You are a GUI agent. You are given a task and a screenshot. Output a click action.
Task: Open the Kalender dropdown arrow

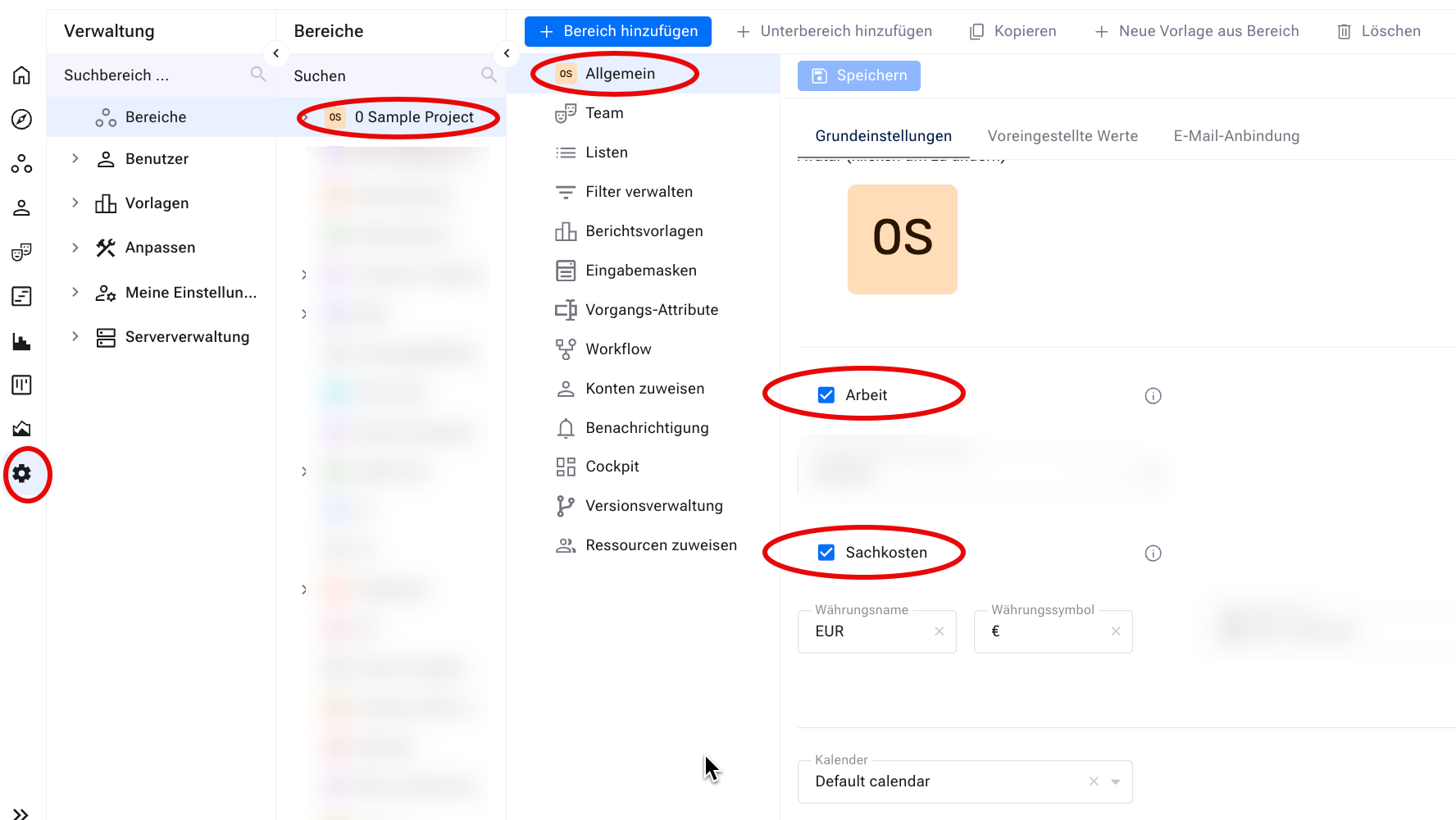point(1115,781)
